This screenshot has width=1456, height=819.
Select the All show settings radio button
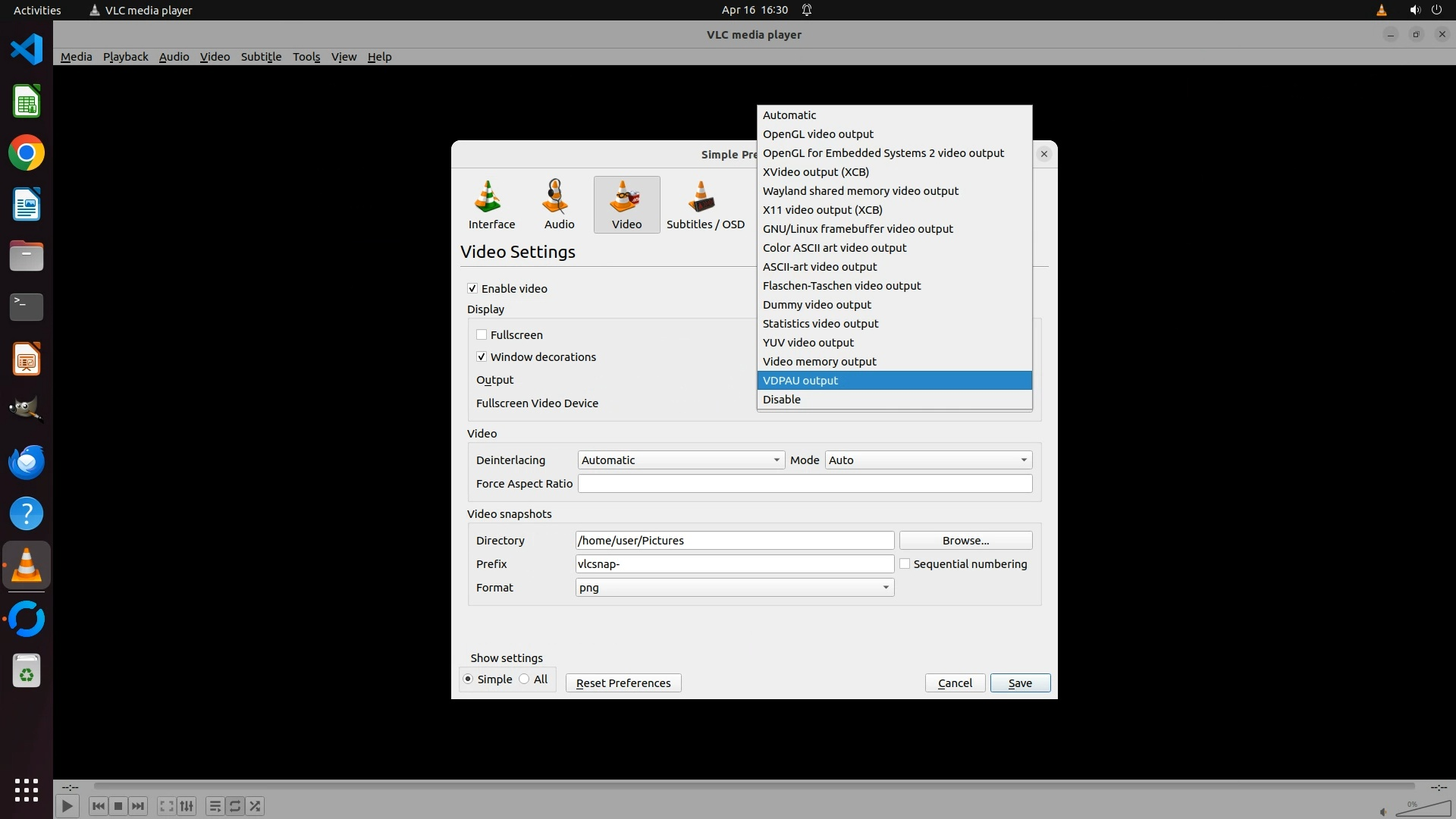coord(525,679)
